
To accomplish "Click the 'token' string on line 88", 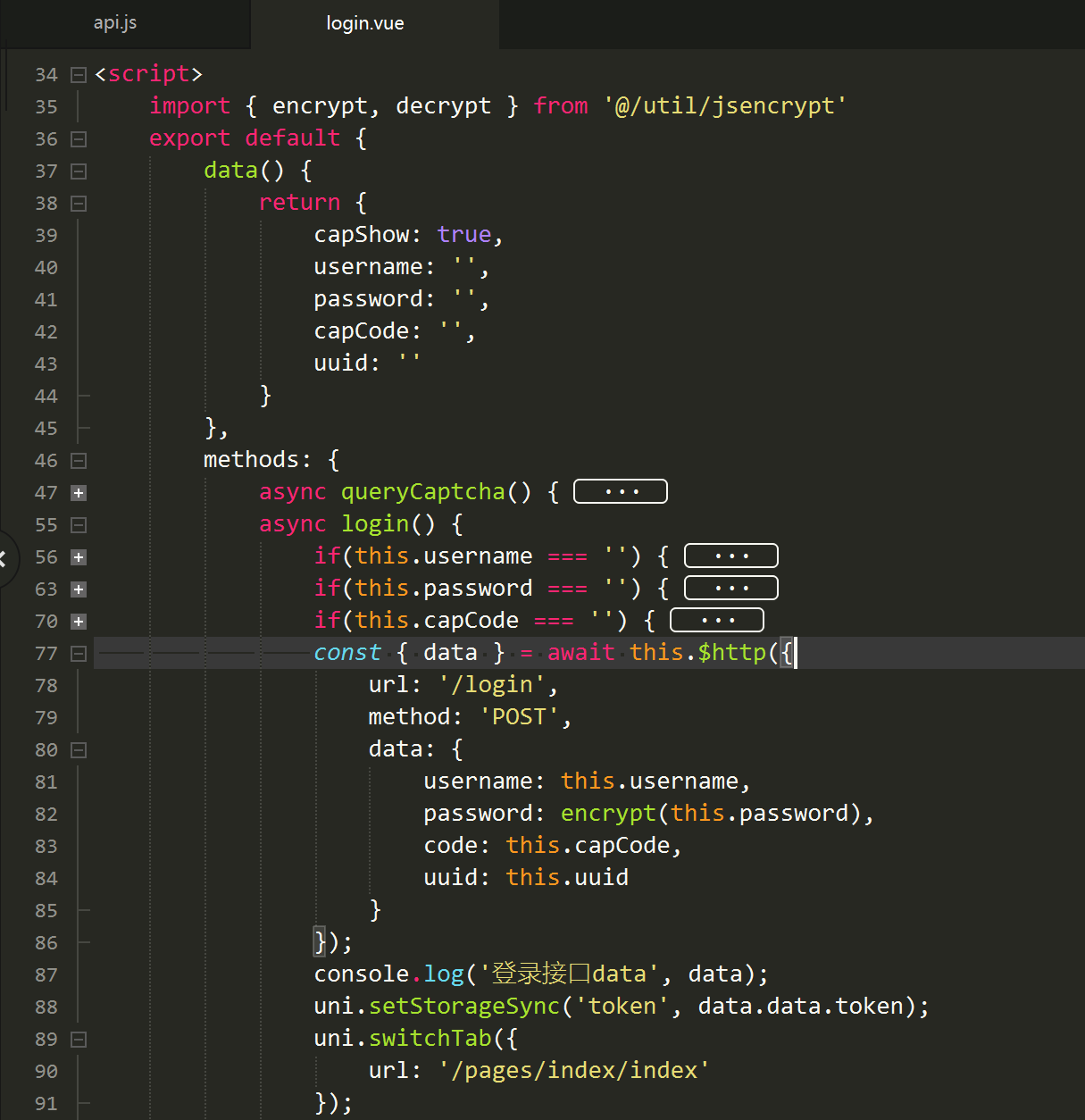I will (622, 1006).
